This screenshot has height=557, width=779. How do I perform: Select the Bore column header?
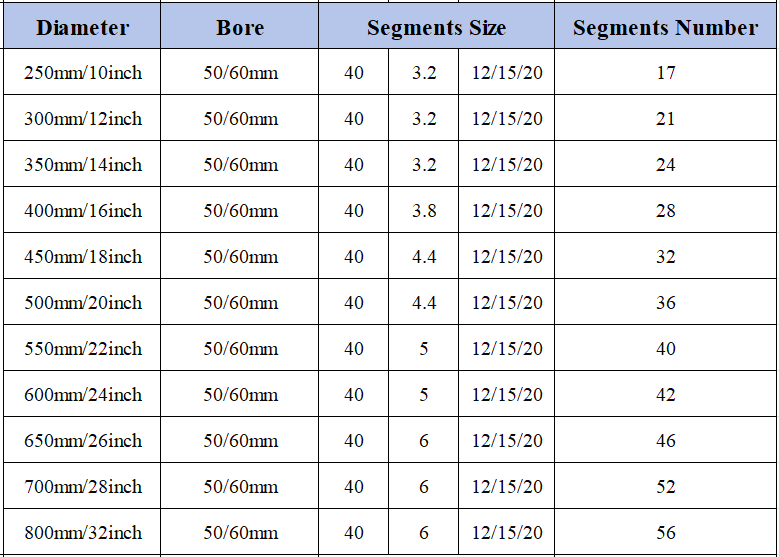coord(240,27)
